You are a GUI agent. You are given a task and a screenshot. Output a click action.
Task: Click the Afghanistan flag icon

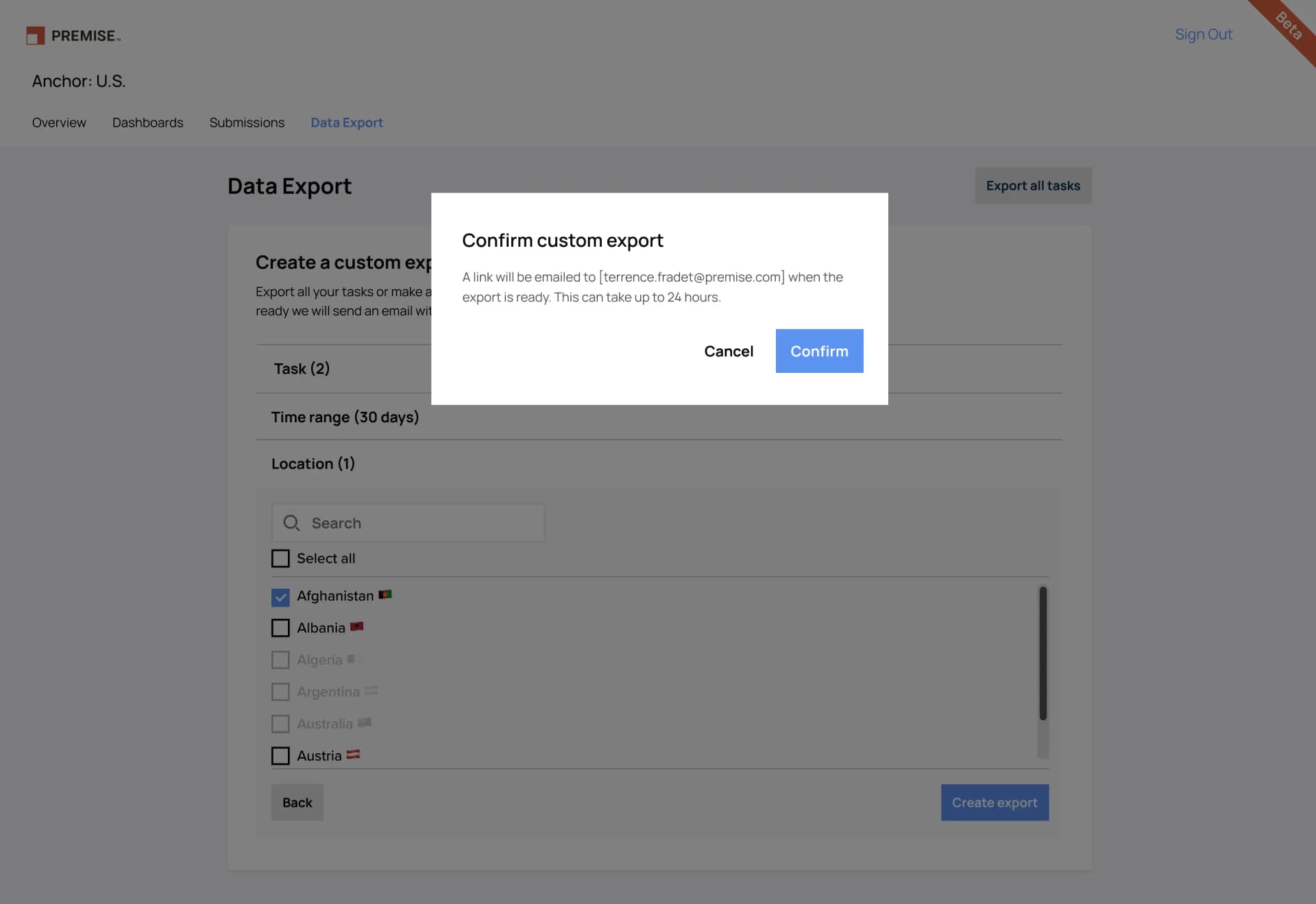(x=385, y=595)
